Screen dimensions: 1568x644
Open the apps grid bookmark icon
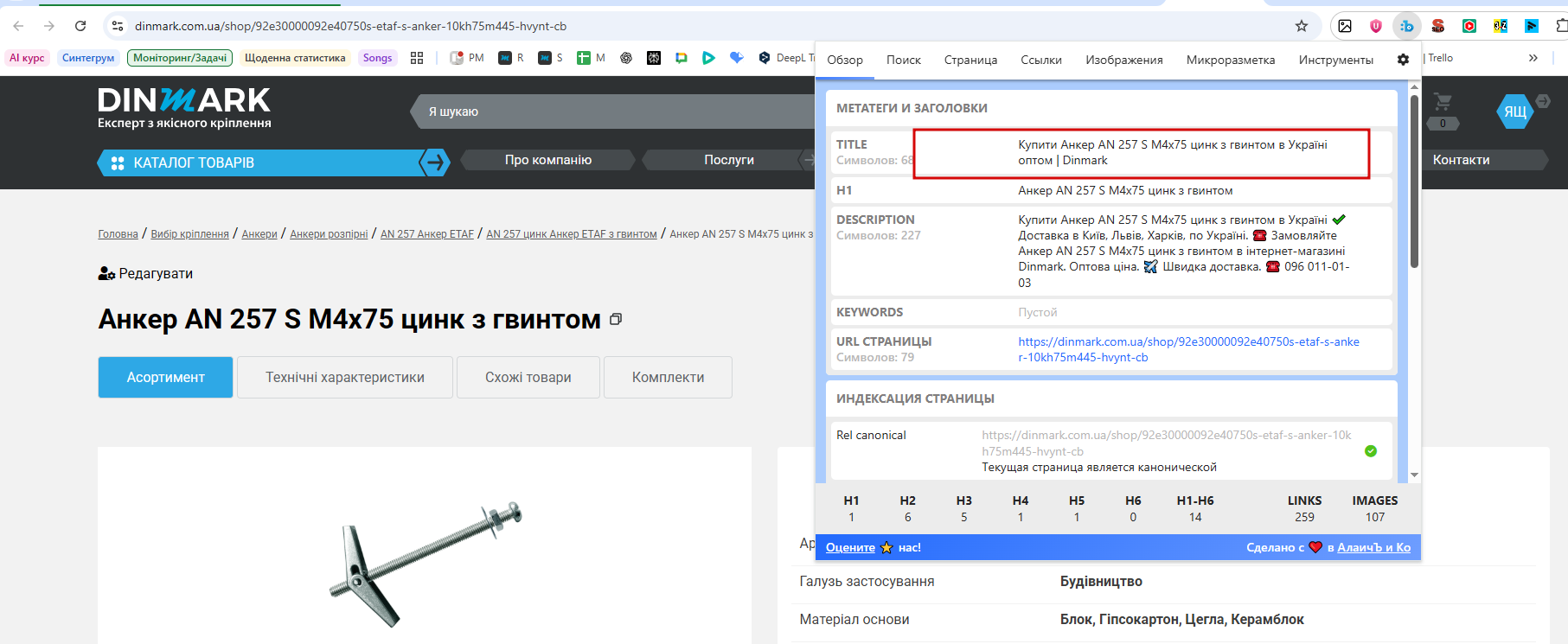(417, 58)
